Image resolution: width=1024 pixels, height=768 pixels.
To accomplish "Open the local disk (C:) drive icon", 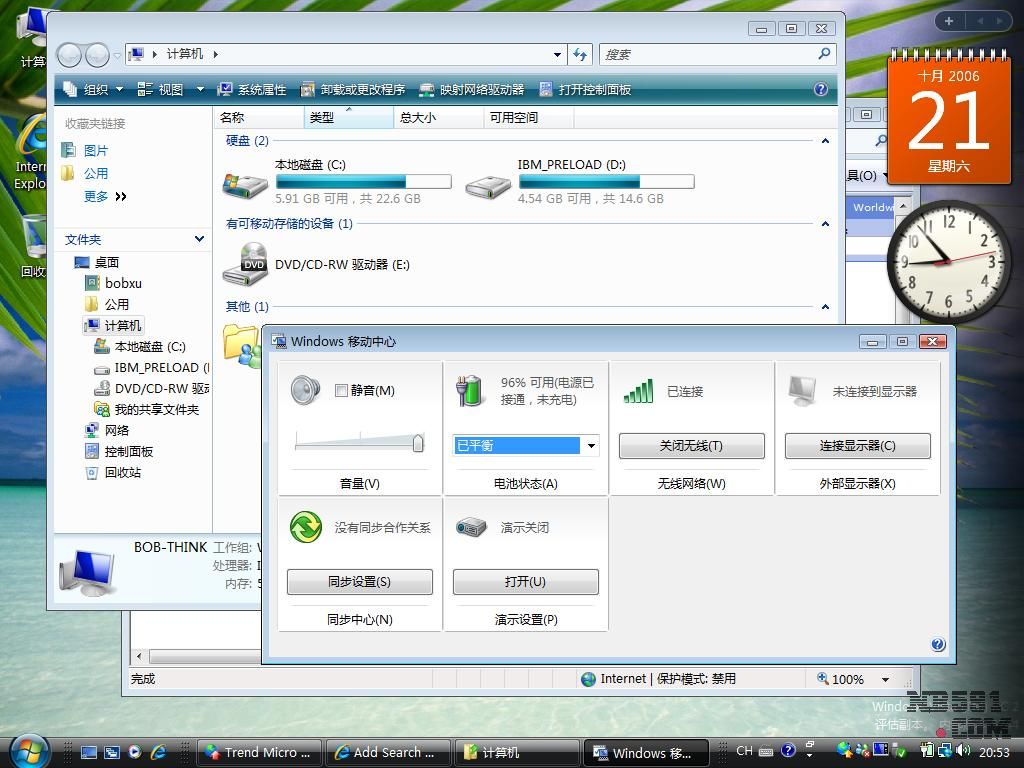I will tap(245, 183).
